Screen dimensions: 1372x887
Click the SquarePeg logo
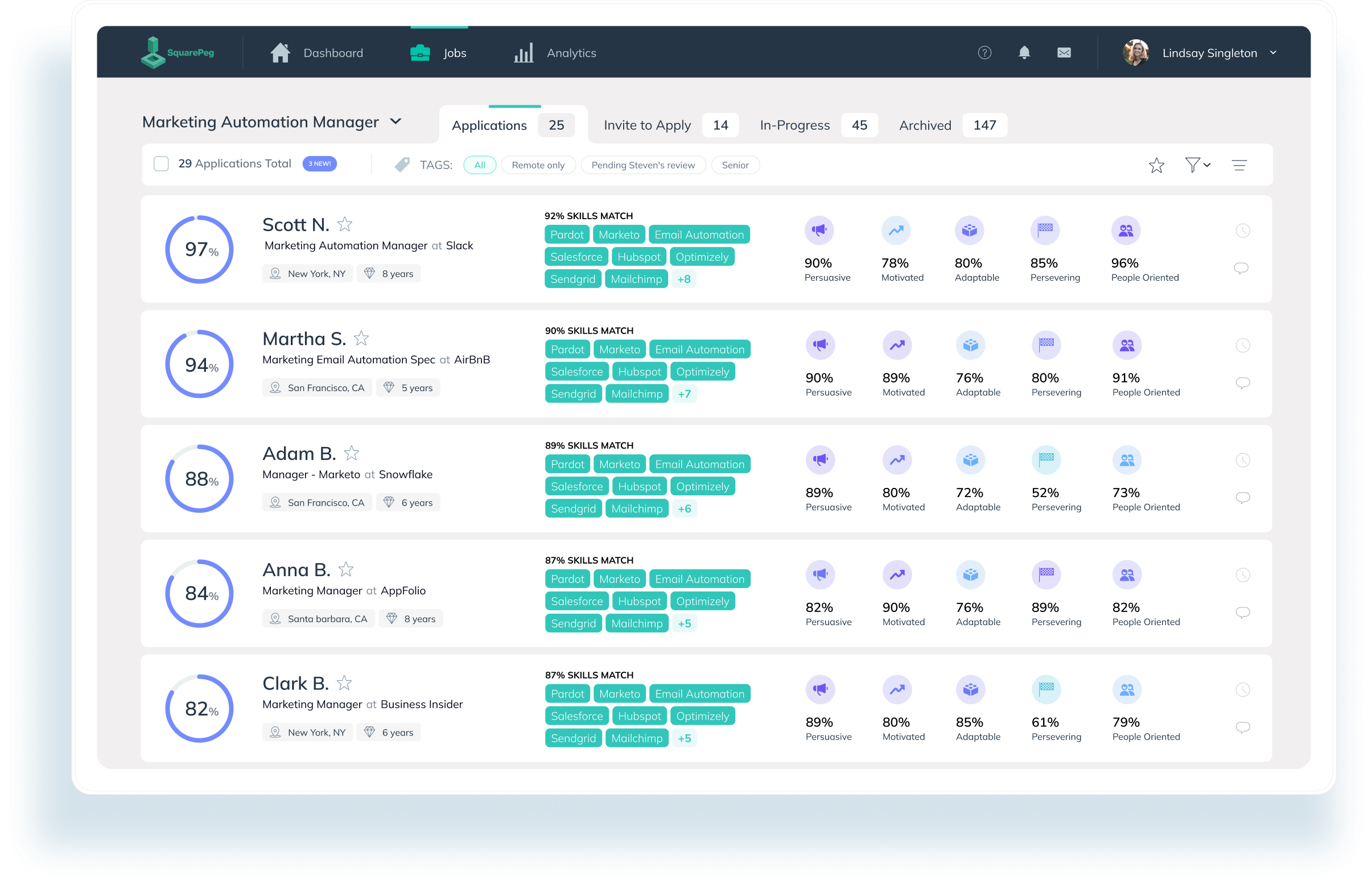coord(178,52)
